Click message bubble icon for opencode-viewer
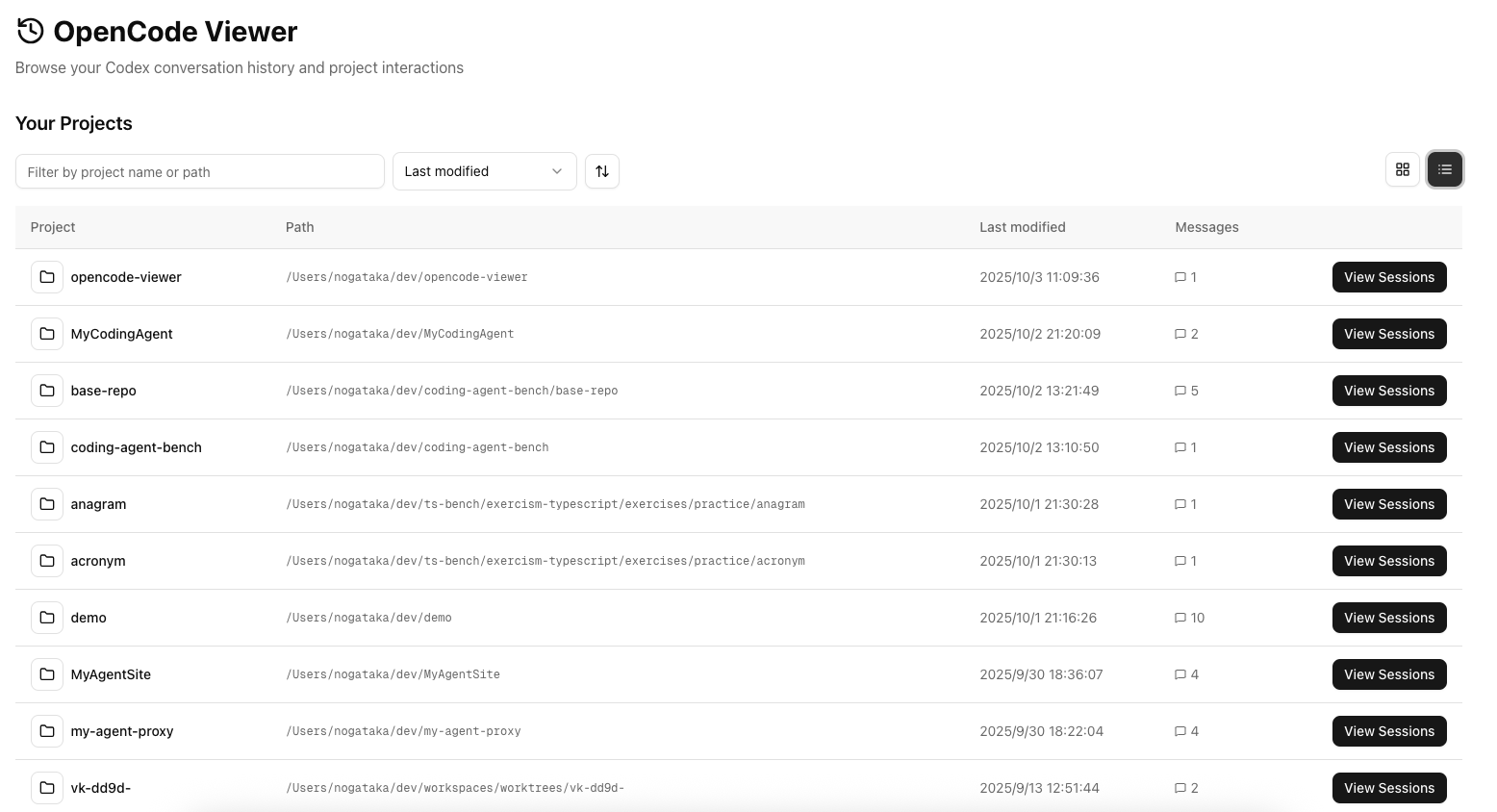This screenshot has height=812, width=1497. [x=1180, y=277]
